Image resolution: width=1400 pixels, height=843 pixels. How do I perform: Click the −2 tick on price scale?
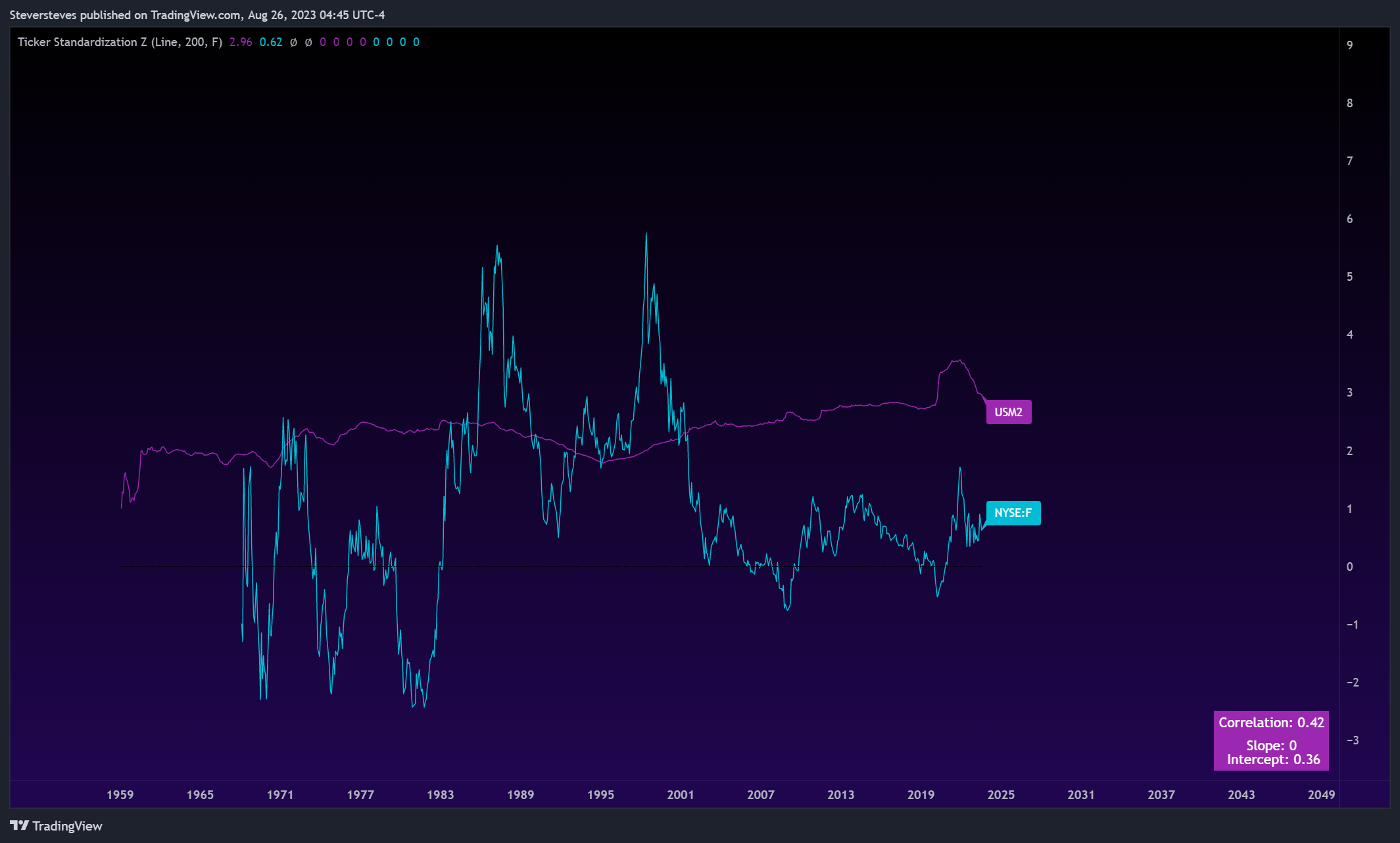[1352, 683]
